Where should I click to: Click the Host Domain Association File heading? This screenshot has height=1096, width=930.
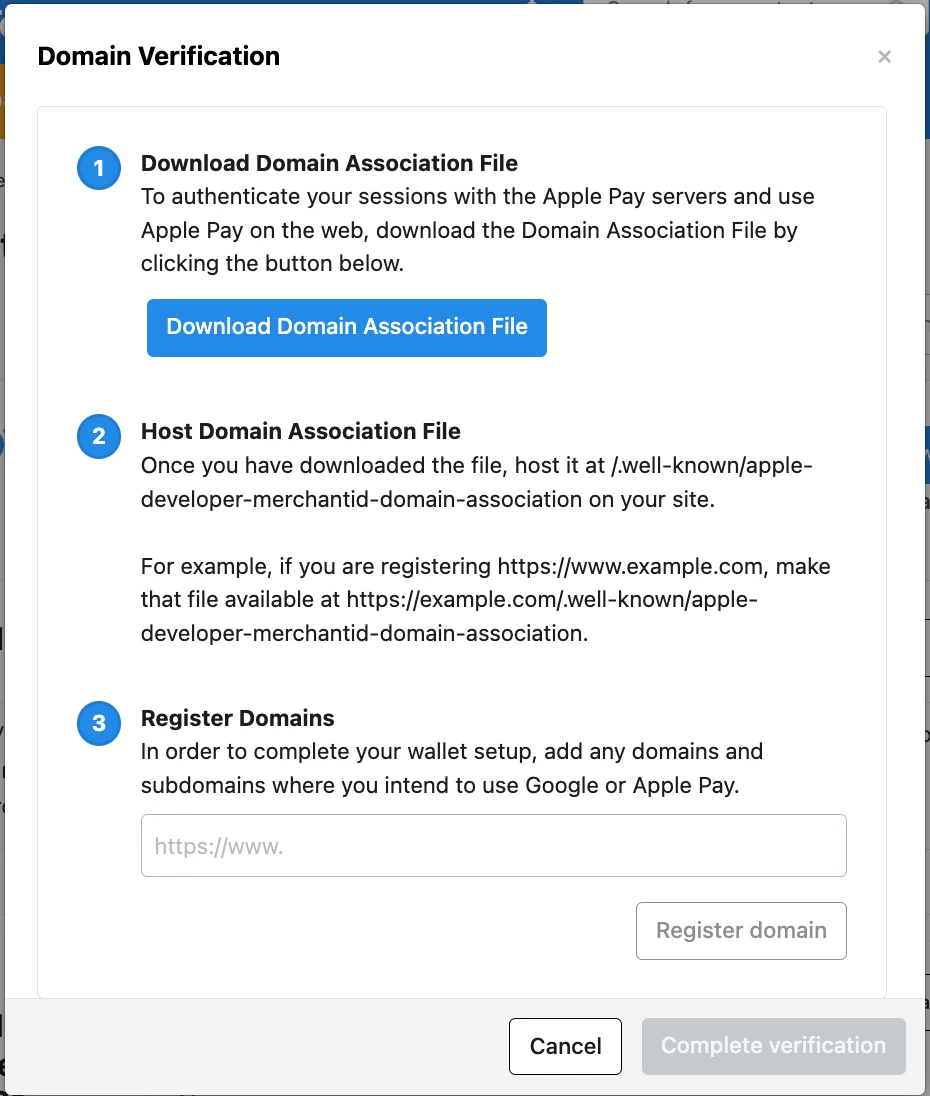pos(300,431)
